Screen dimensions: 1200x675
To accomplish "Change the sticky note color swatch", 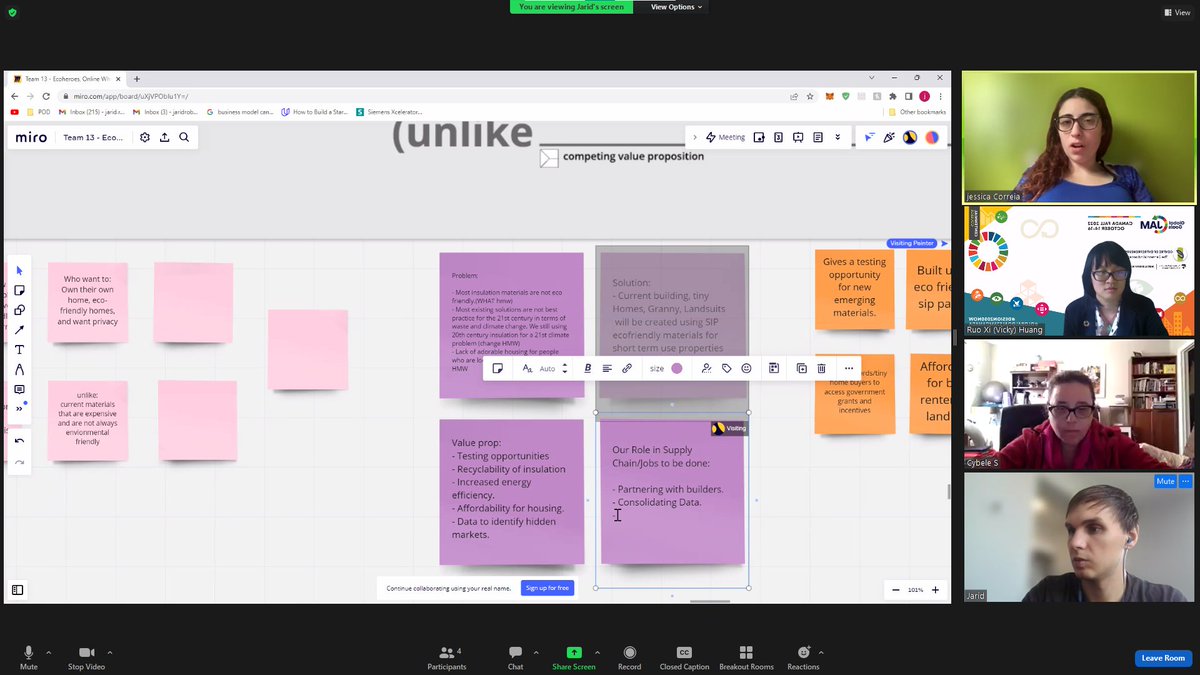I will [x=677, y=368].
